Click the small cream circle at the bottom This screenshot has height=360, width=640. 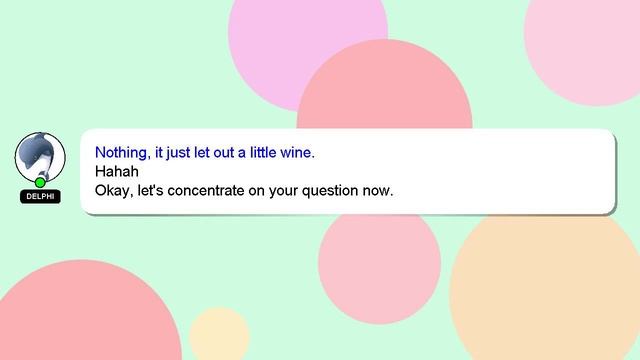pos(220,335)
